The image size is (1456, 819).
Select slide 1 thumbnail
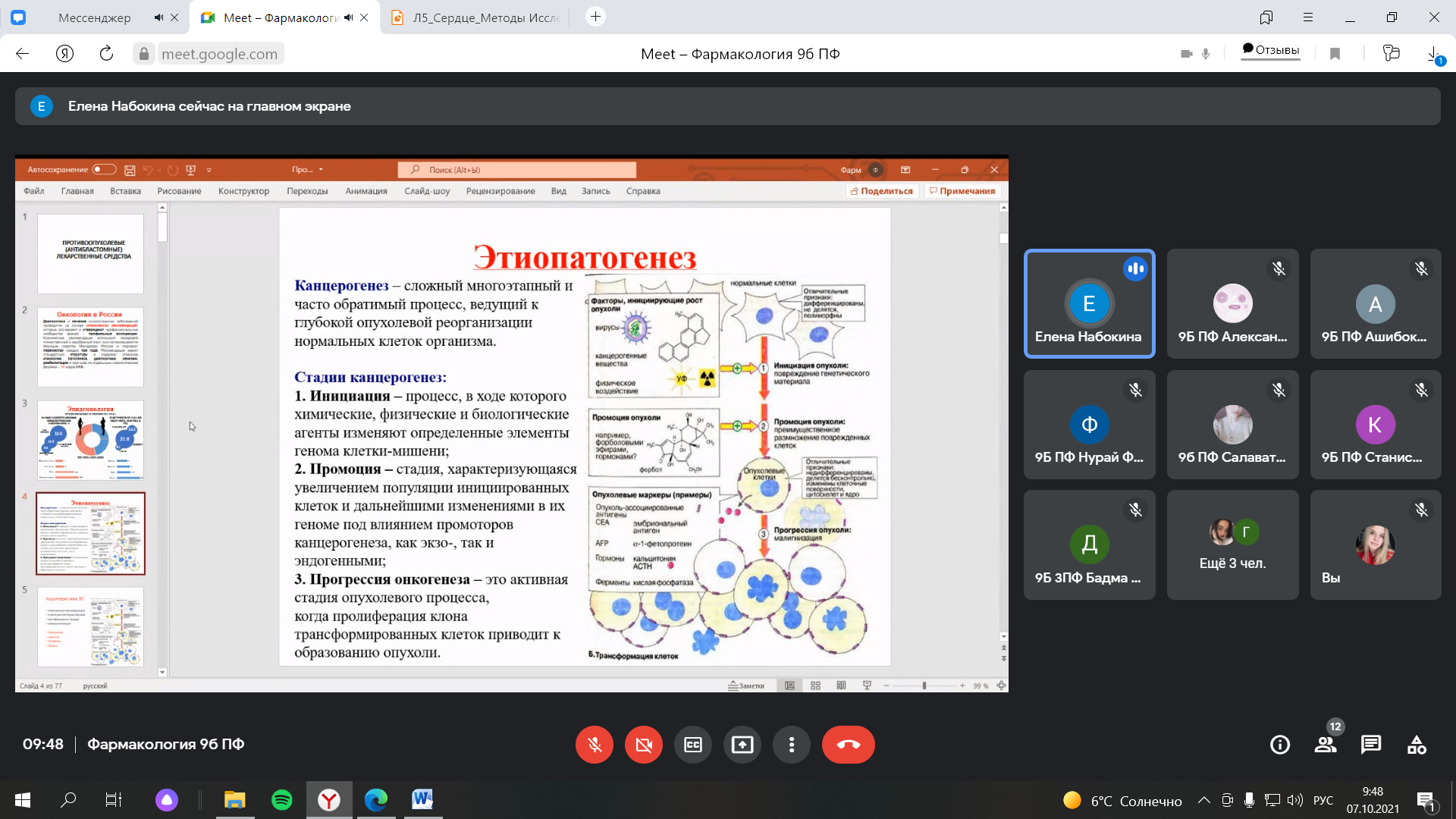[x=91, y=253]
